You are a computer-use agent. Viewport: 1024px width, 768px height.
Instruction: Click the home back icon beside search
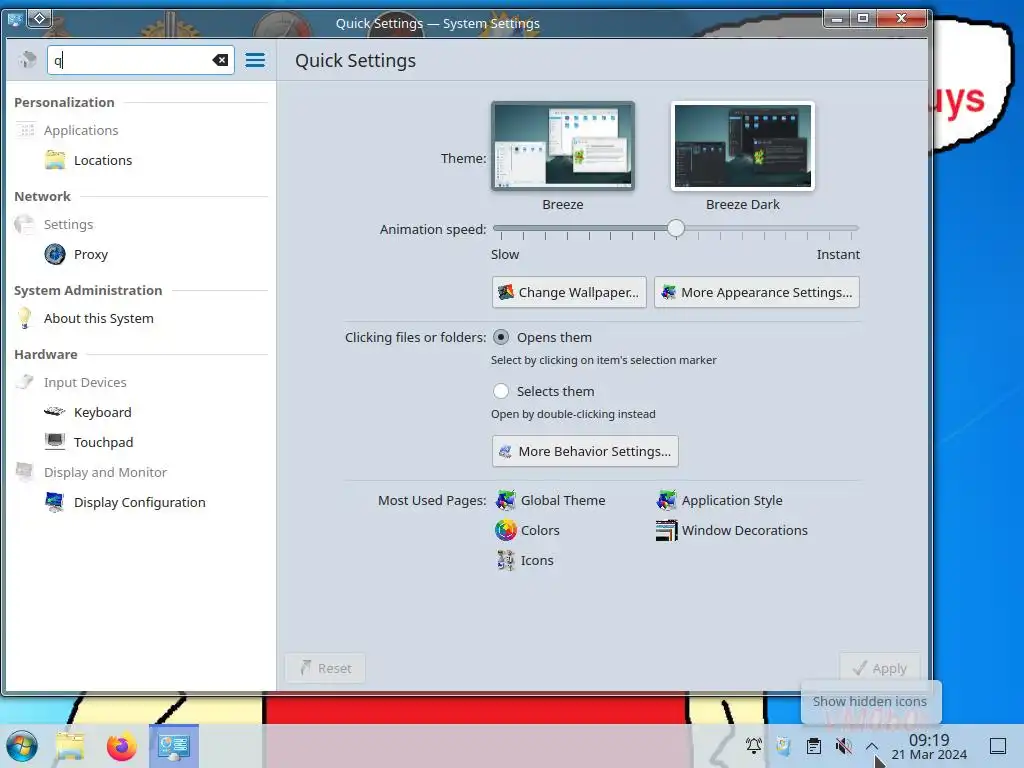27,60
